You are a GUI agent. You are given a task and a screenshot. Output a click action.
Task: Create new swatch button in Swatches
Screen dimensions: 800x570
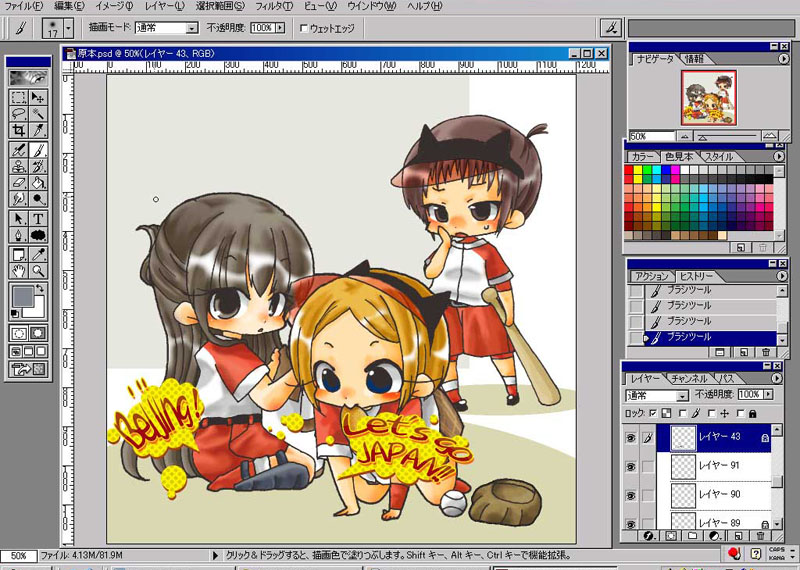[x=740, y=247]
